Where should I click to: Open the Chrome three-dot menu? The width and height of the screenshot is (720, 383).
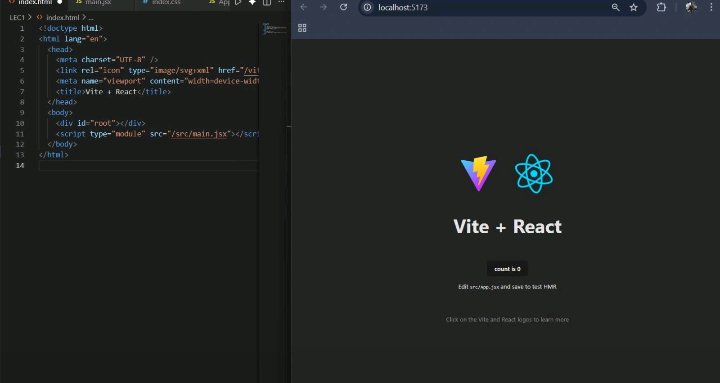click(x=711, y=7)
